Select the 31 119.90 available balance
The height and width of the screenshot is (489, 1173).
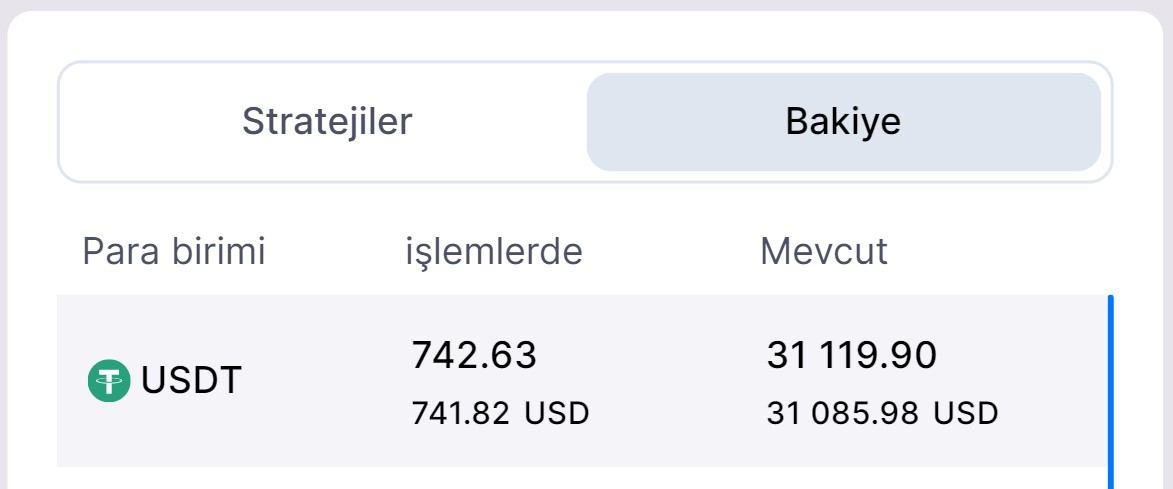[x=852, y=355]
